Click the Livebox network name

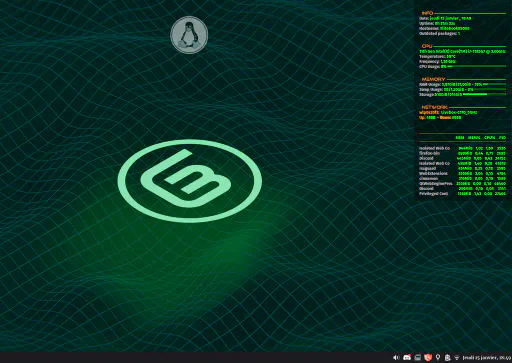[x=459, y=112]
